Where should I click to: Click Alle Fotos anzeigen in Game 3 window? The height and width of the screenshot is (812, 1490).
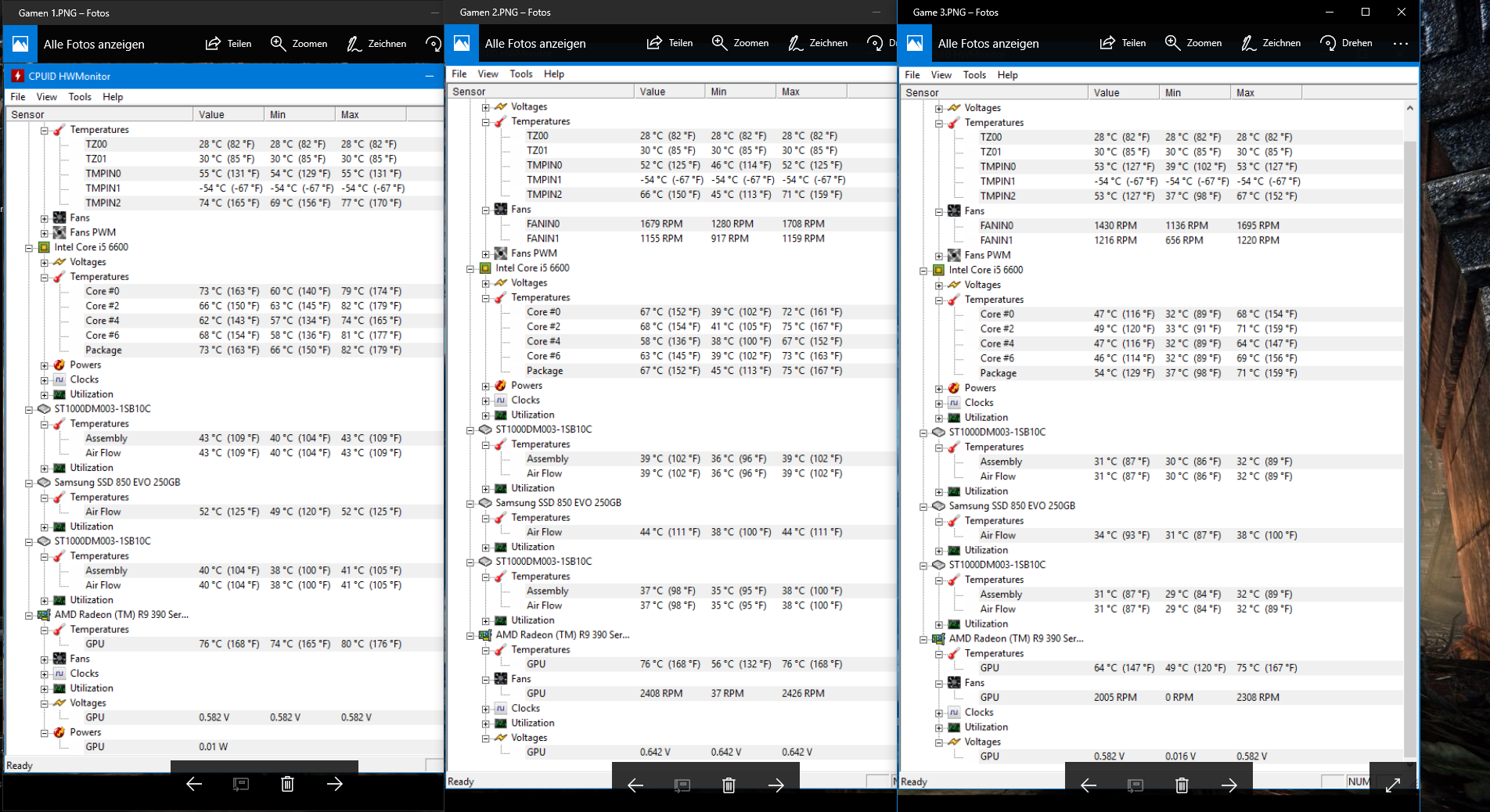tap(988, 44)
